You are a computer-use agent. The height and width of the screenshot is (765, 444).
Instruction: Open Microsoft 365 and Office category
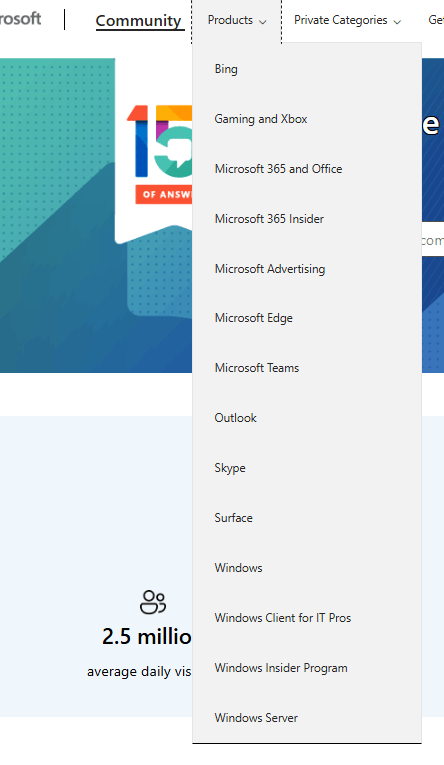(x=307, y=169)
